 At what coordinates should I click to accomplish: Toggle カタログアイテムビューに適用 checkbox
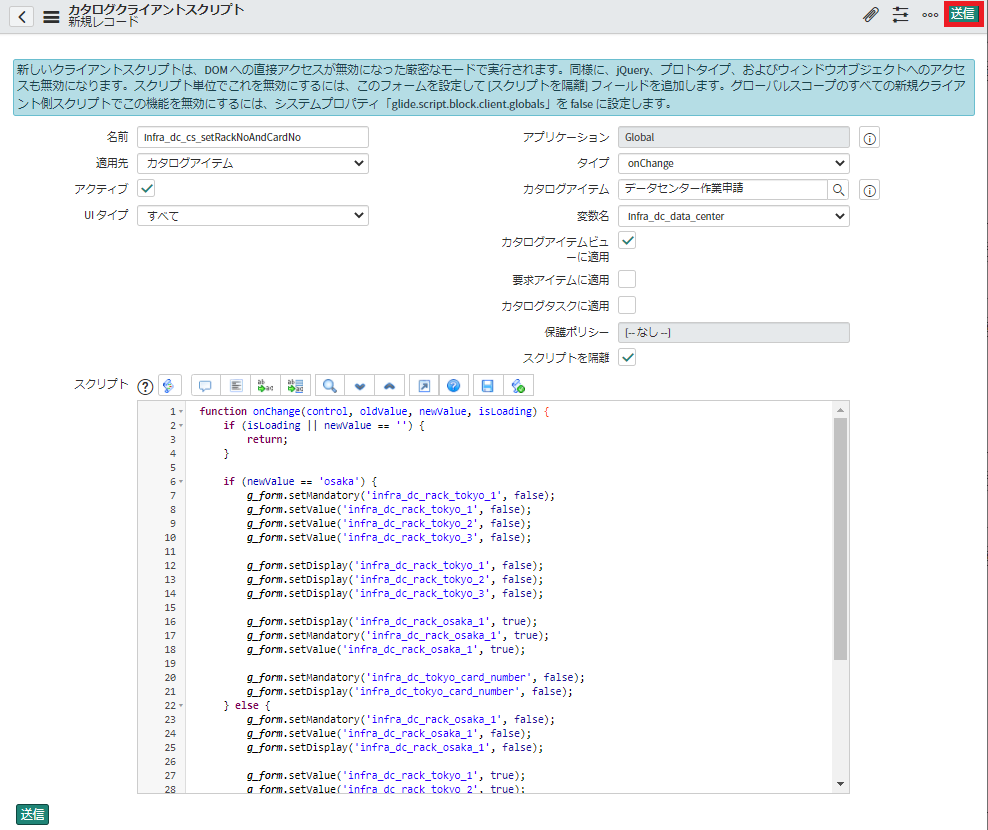(627, 240)
